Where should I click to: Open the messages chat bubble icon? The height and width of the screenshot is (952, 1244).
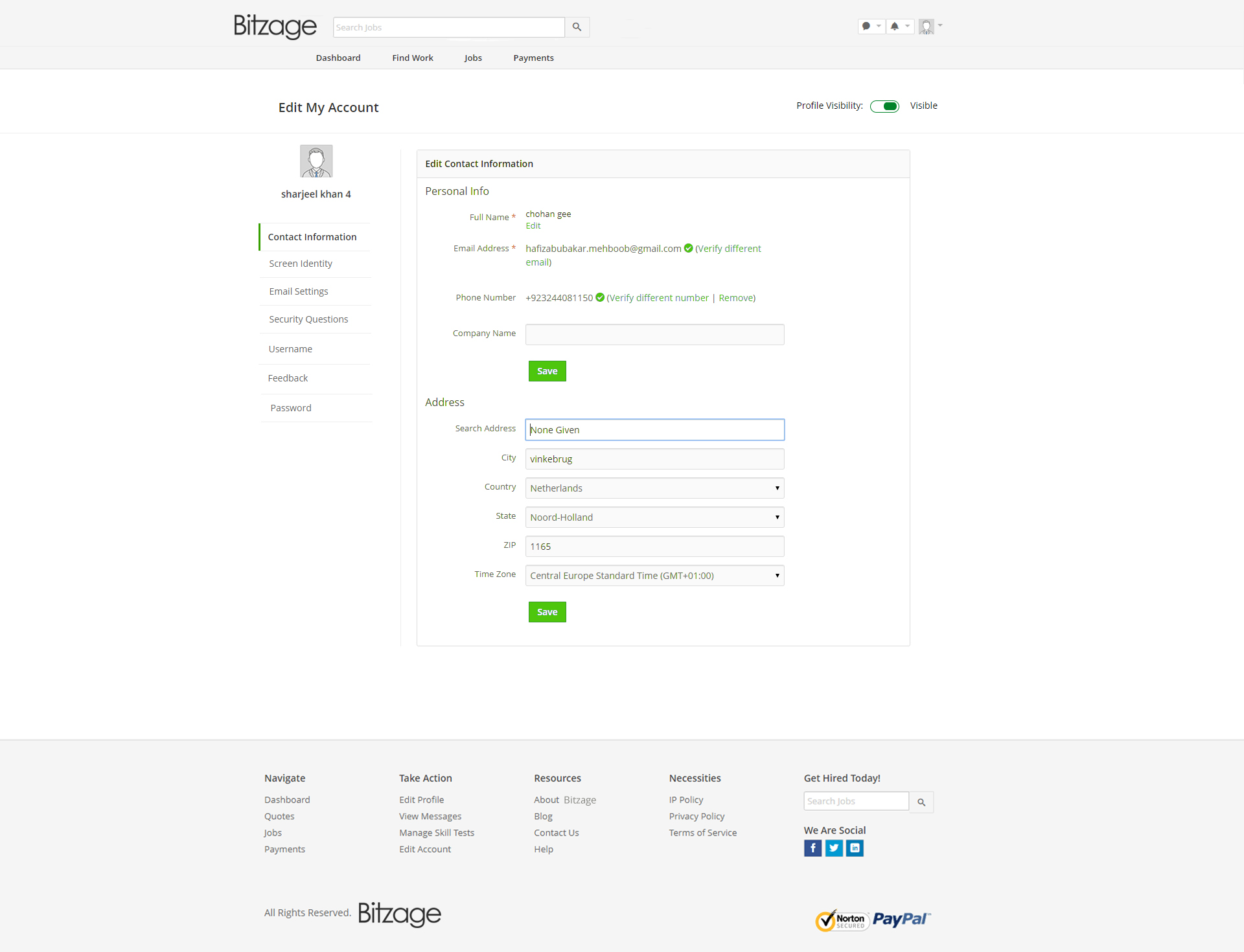coord(866,27)
